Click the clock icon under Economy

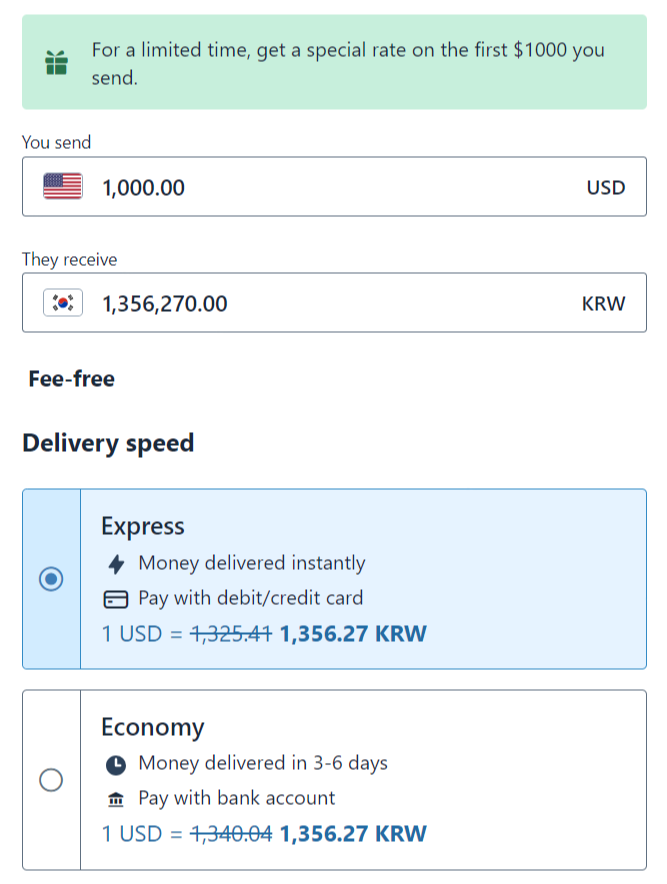[x=116, y=764]
